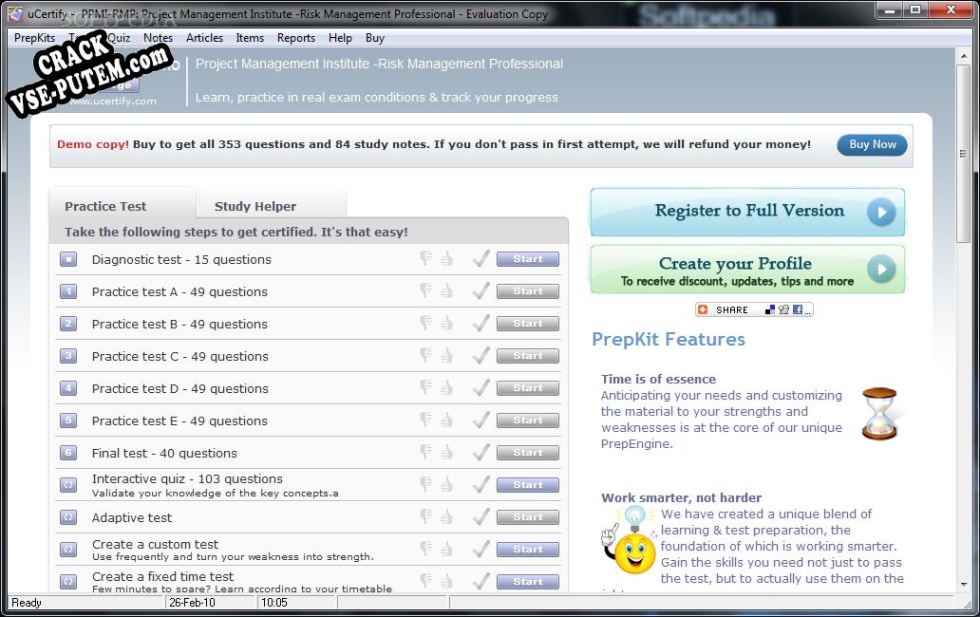
Task: Click the 'Work smarter, not harder' heading
Action: coord(681,498)
